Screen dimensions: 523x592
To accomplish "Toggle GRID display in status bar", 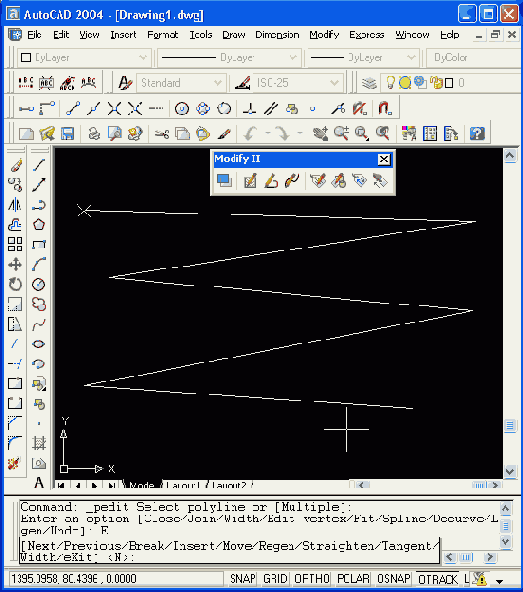I will coord(275,579).
